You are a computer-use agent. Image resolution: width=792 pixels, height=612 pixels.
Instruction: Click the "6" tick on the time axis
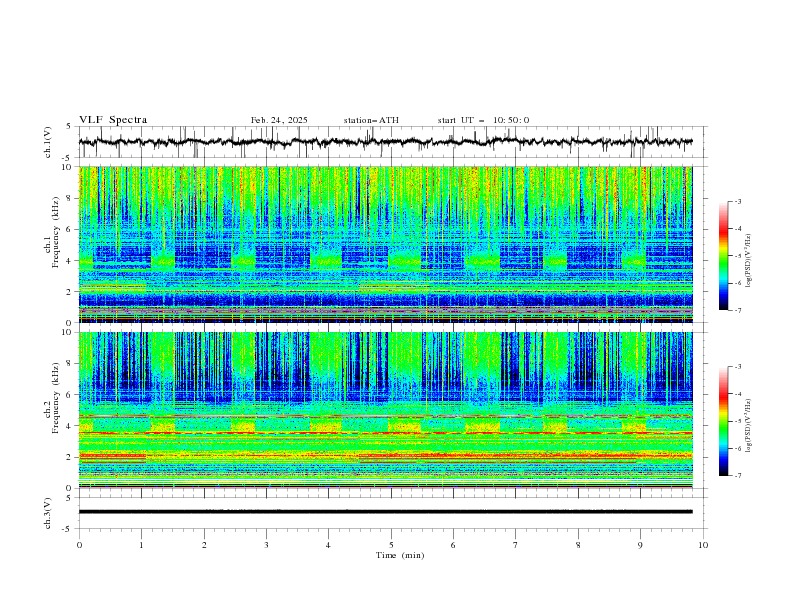(453, 545)
